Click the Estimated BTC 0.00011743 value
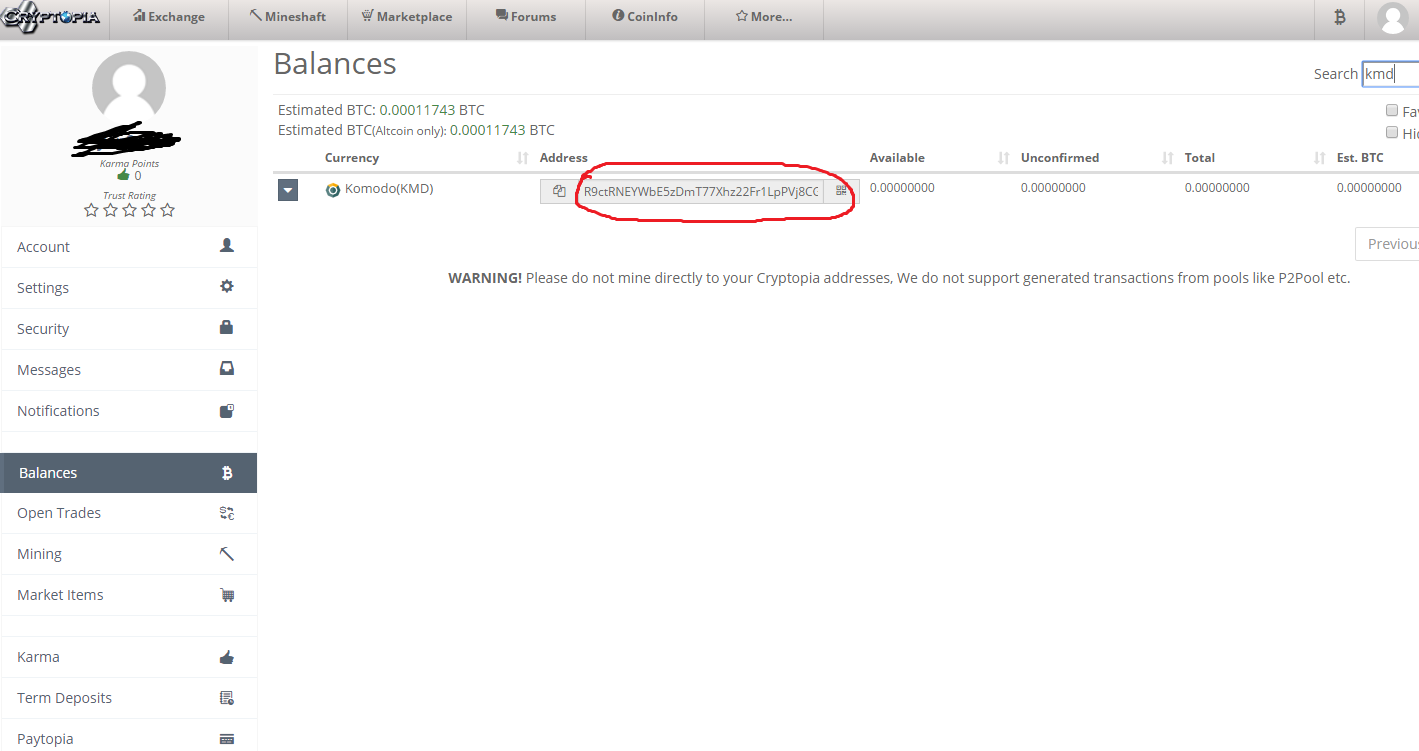This screenshot has width=1419, height=751. tap(432, 110)
